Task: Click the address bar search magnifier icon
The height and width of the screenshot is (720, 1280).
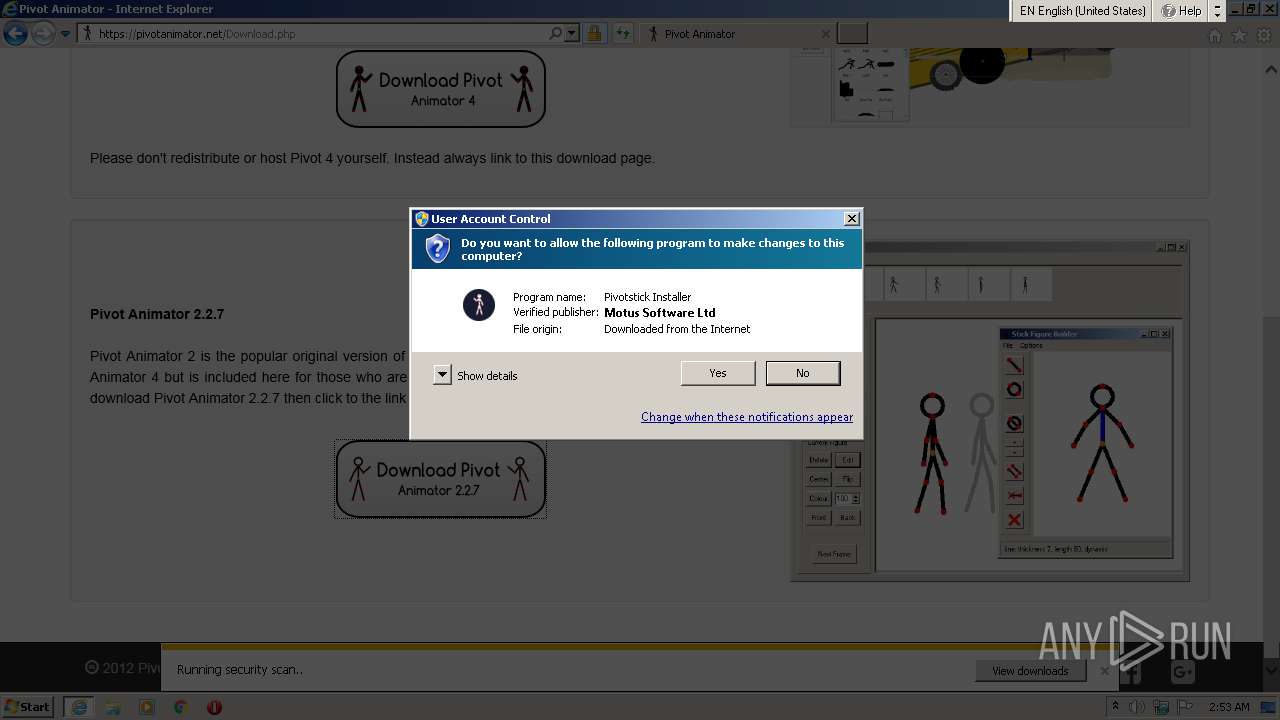Action: pyautogui.click(x=555, y=34)
